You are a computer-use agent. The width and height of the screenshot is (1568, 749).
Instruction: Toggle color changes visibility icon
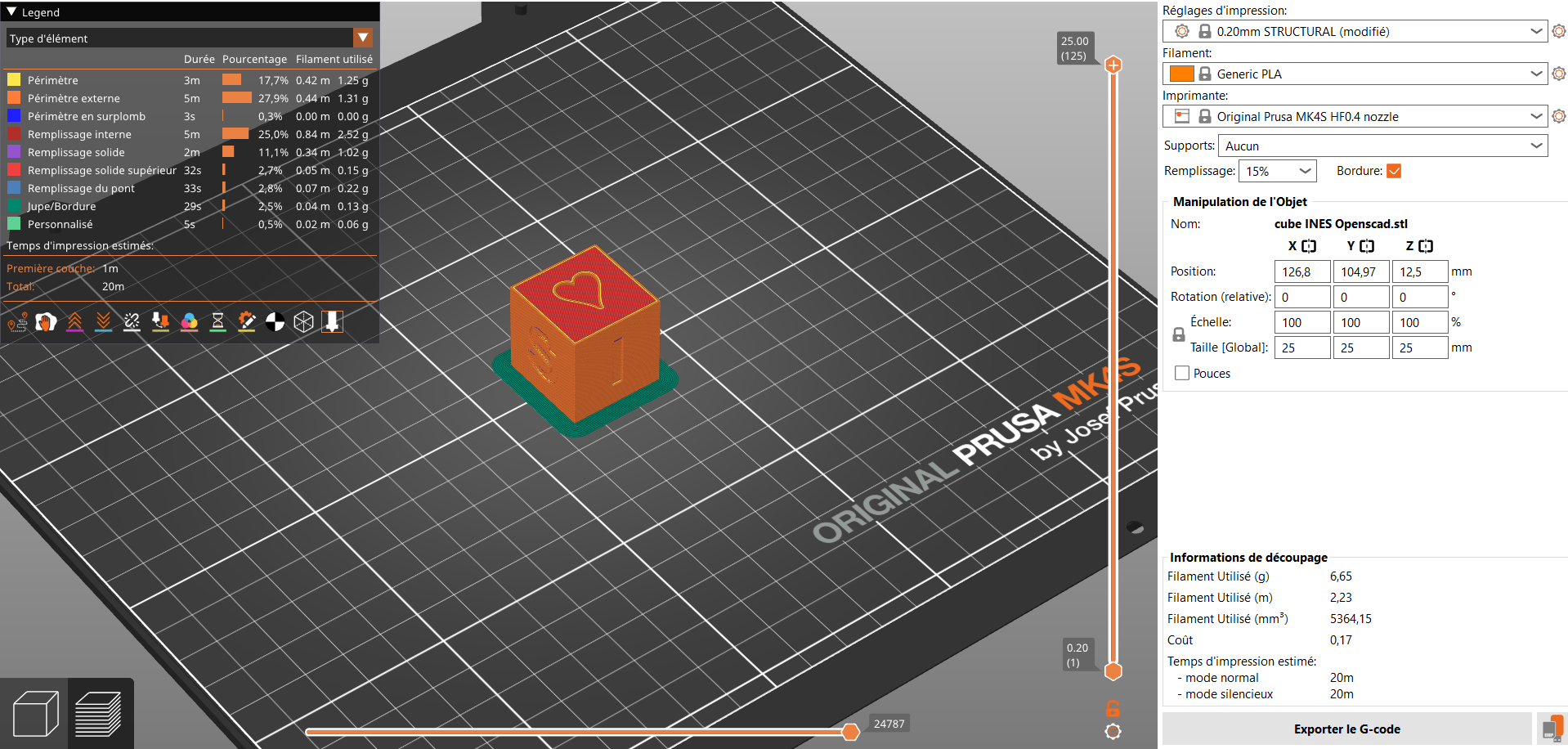(189, 322)
